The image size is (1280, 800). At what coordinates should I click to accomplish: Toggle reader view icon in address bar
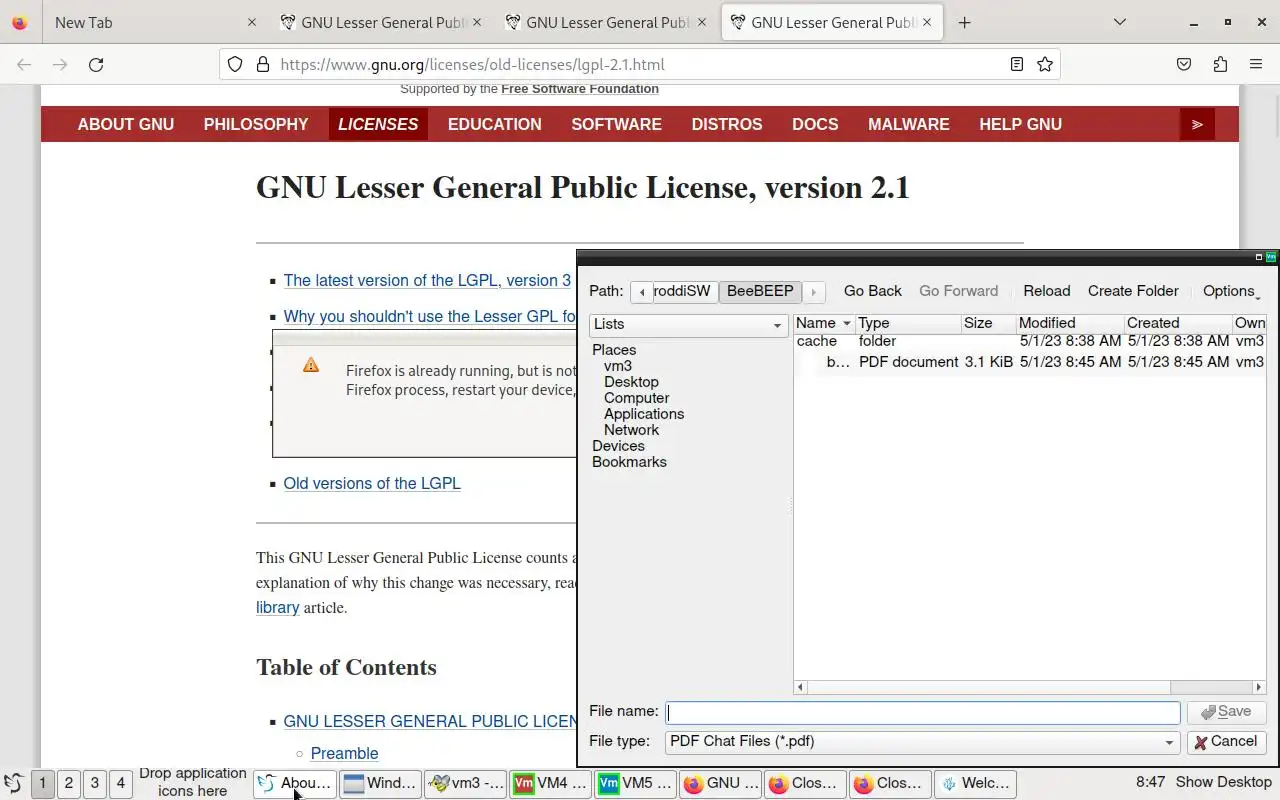coord(1016,64)
